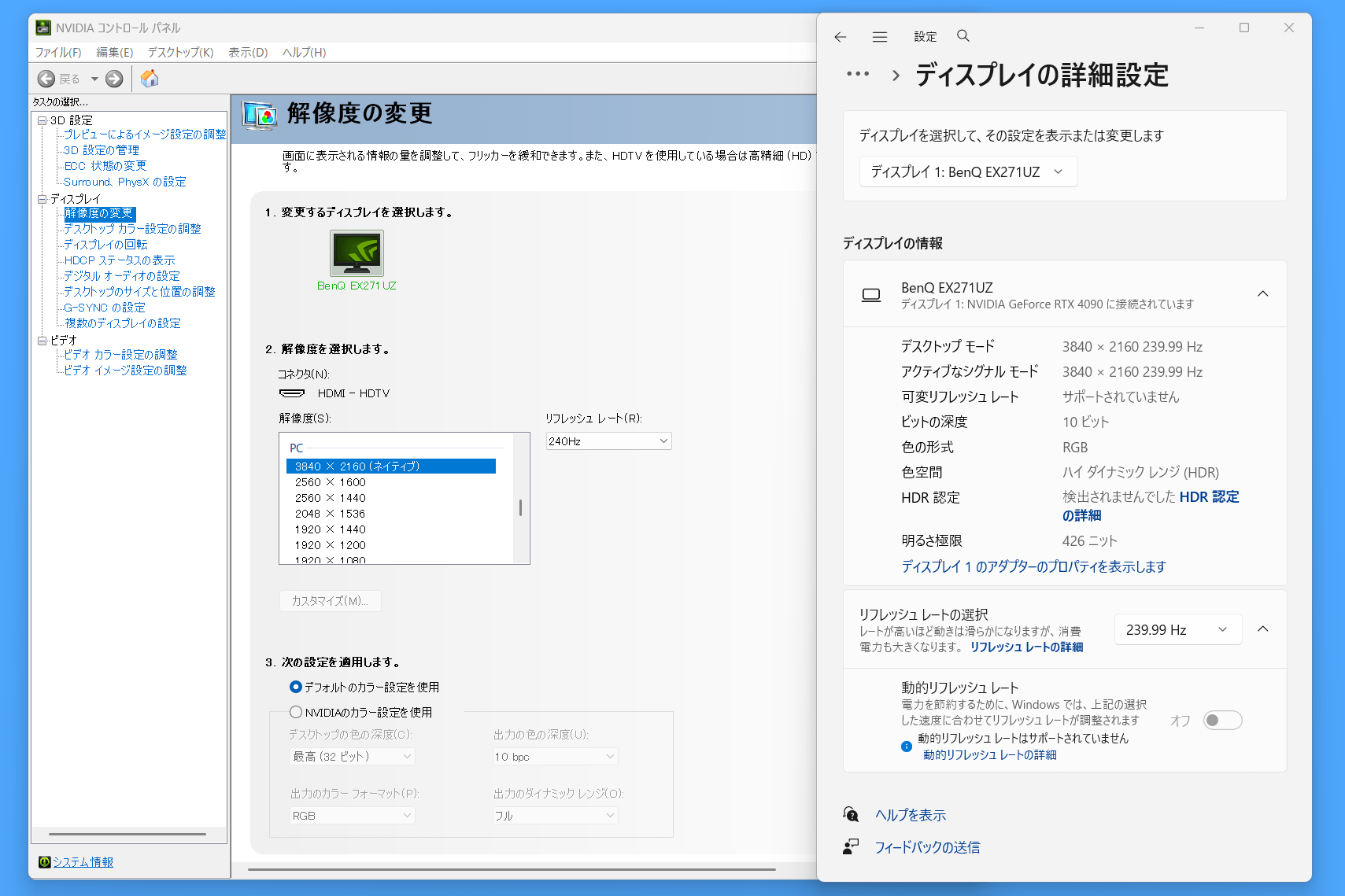1345x896 pixels.
Task: Click the back arrow in NVIDIA toolbar
Action: click(x=47, y=79)
